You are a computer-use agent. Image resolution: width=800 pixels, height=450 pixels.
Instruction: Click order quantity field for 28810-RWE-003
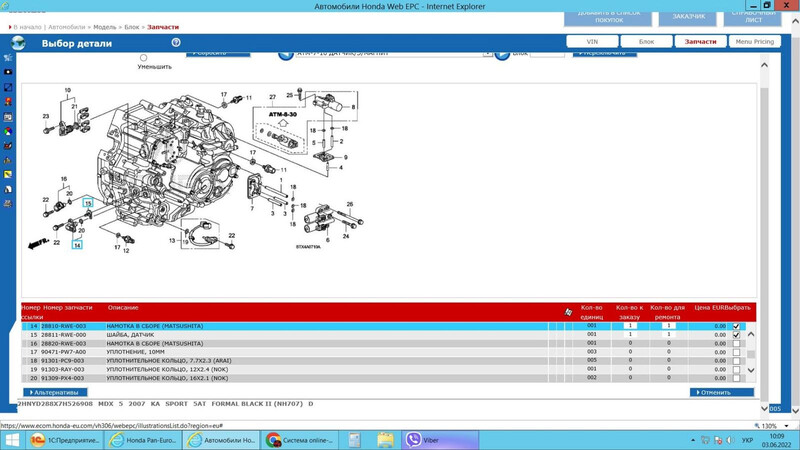[630, 326]
